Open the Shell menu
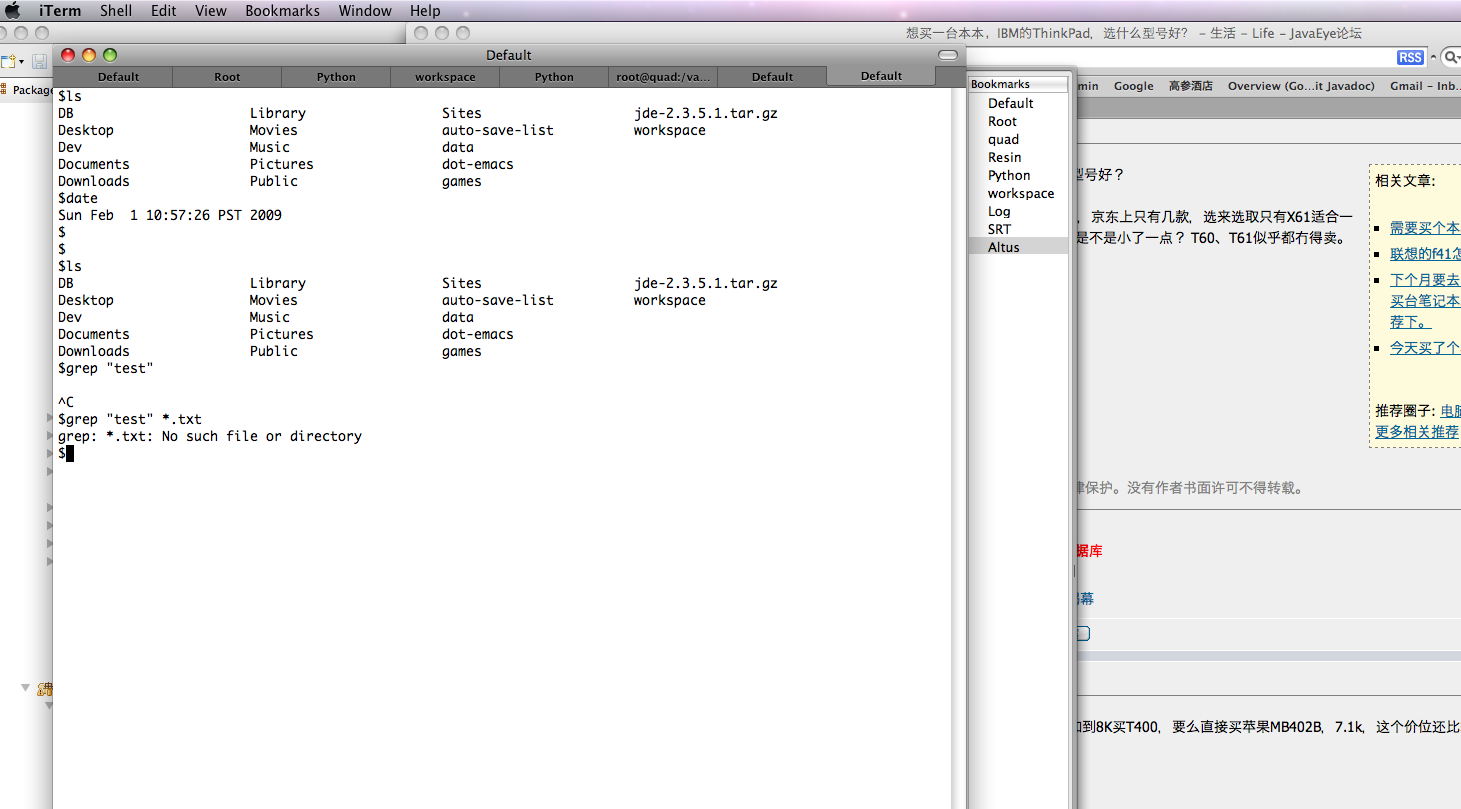This screenshot has height=809, width=1461. point(116,11)
